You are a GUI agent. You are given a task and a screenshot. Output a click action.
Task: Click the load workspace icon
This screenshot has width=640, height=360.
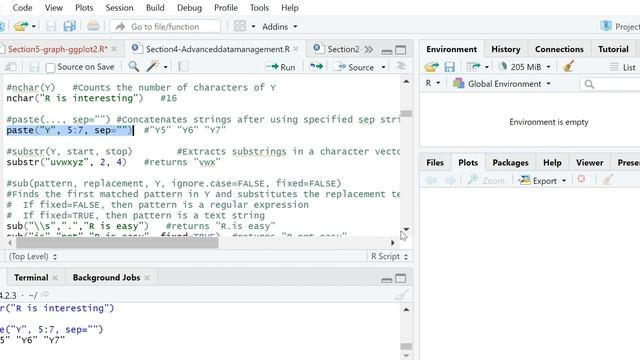point(431,67)
